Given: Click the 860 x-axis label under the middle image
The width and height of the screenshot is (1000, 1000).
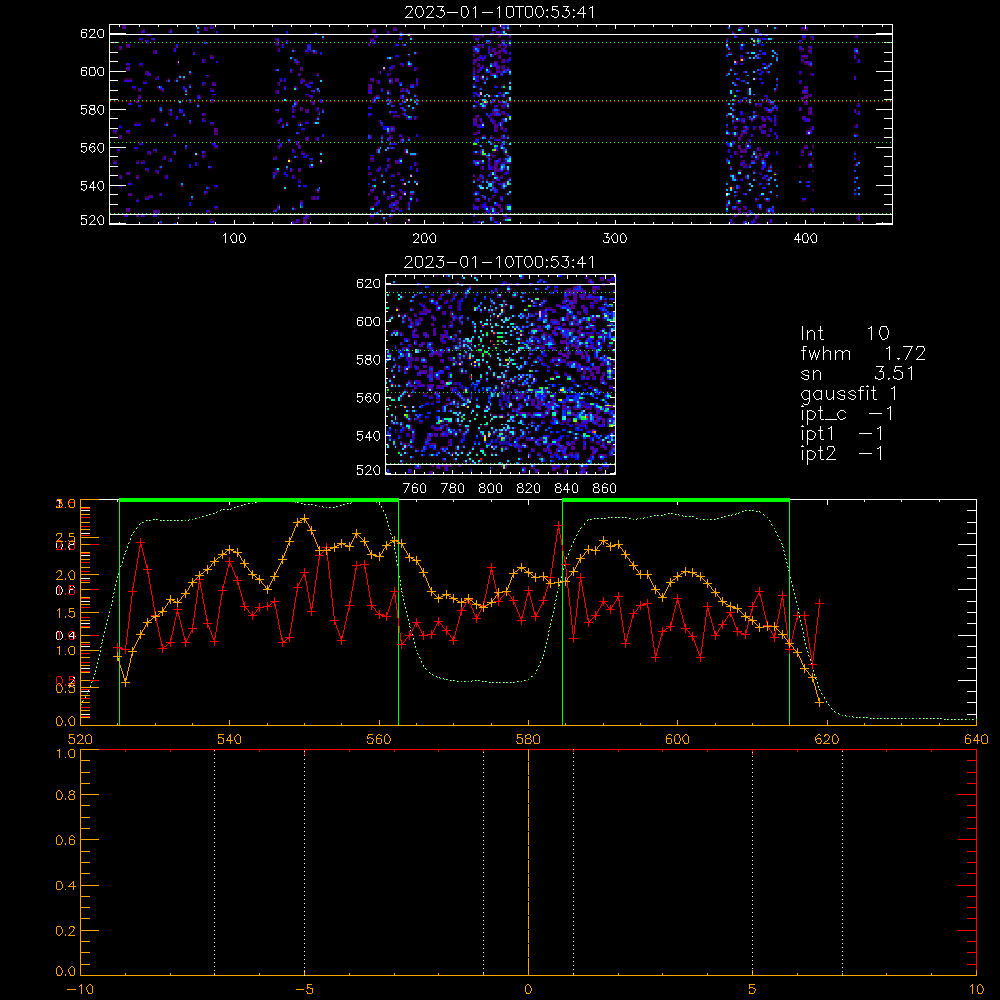Looking at the screenshot, I should (605, 489).
